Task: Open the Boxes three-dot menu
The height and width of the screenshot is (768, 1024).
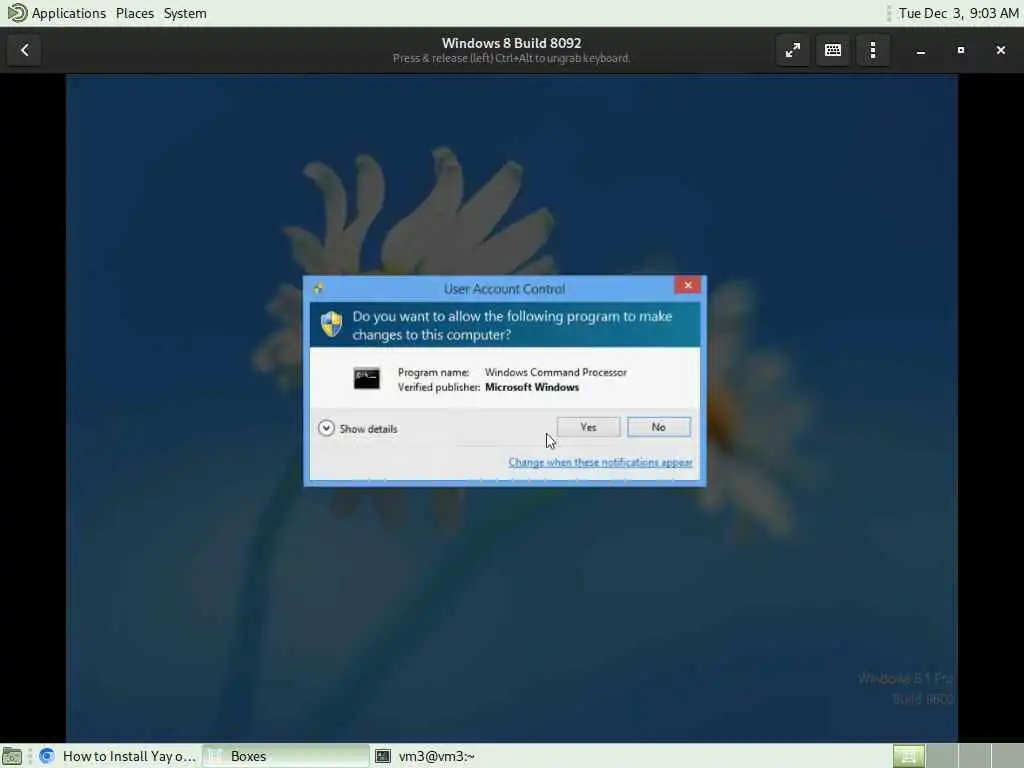Action: [873, 50]
